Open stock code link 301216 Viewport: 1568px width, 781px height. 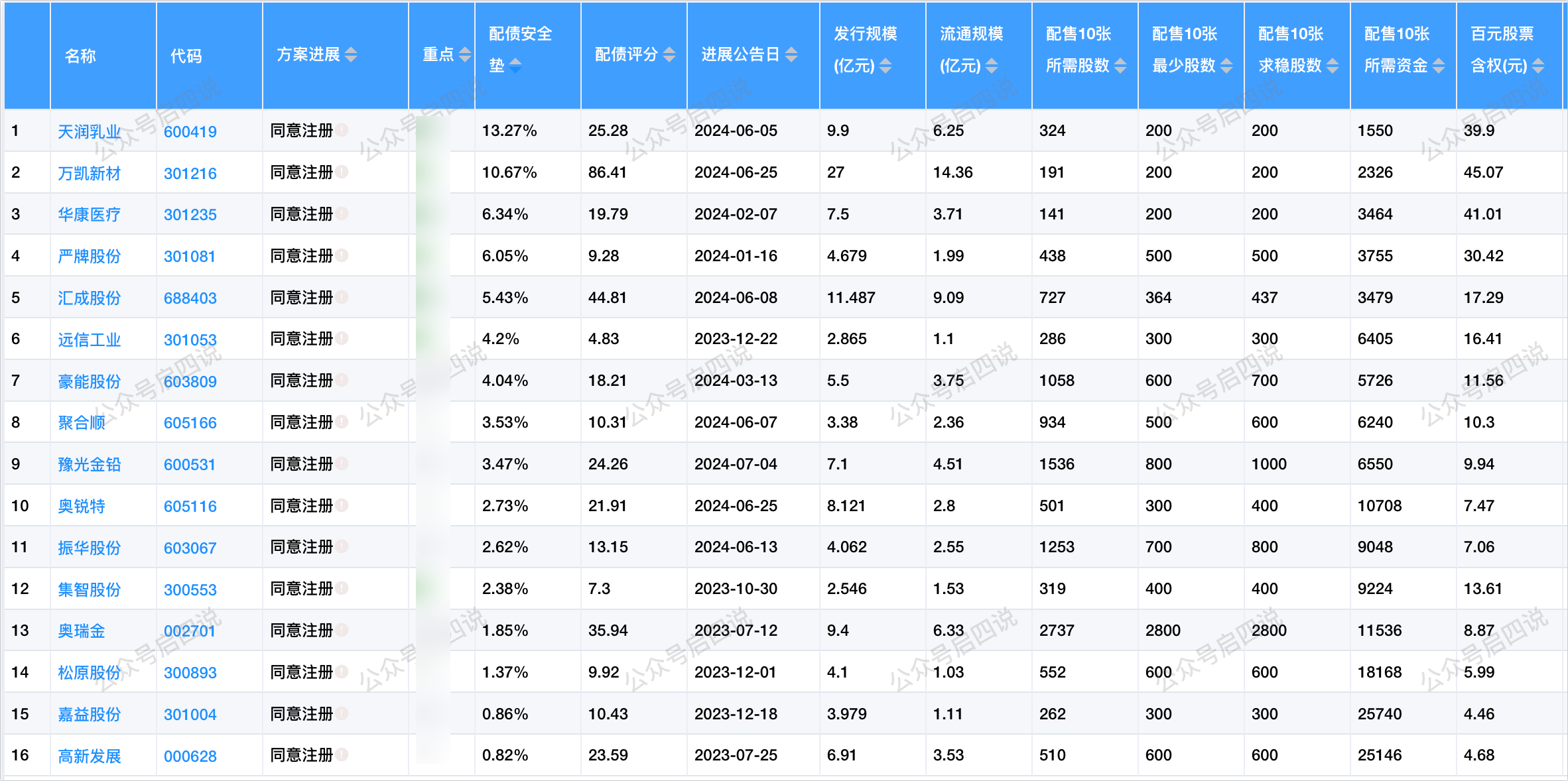click(x=190, y=173)
